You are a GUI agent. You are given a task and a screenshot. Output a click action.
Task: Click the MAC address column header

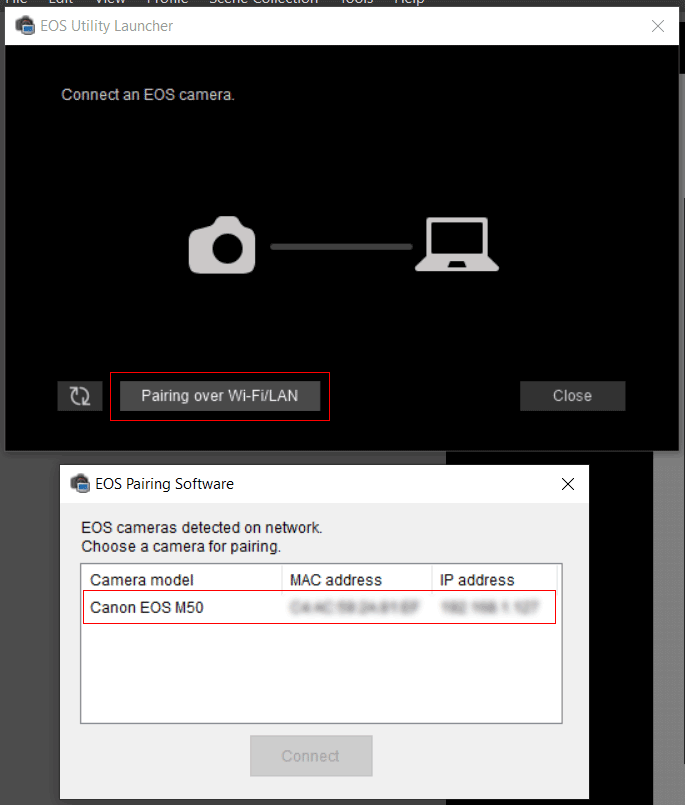pyautogui.click(x=357, y=580)
